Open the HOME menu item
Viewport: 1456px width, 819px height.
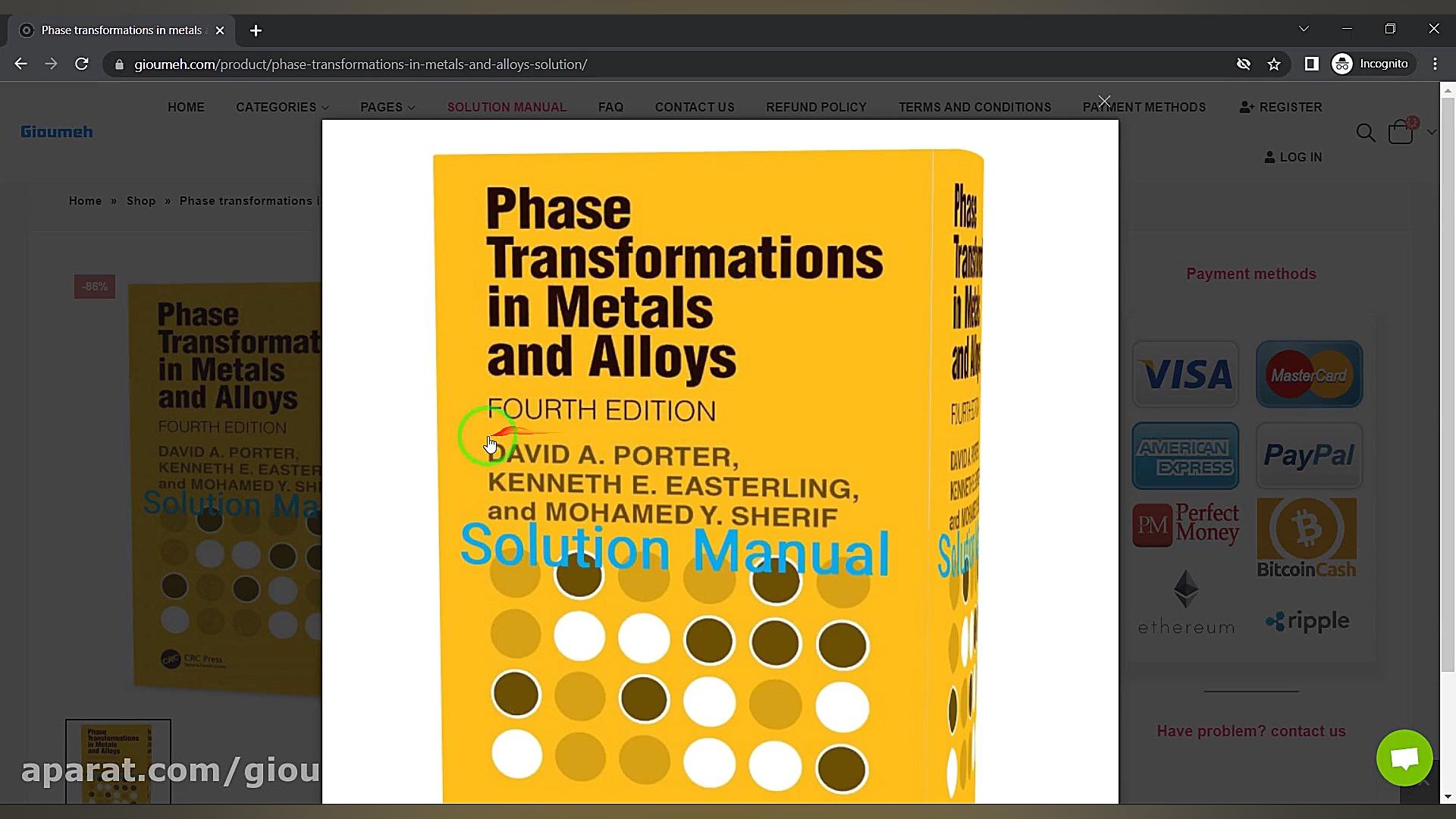pyautogui.click(x=186, y=107)
